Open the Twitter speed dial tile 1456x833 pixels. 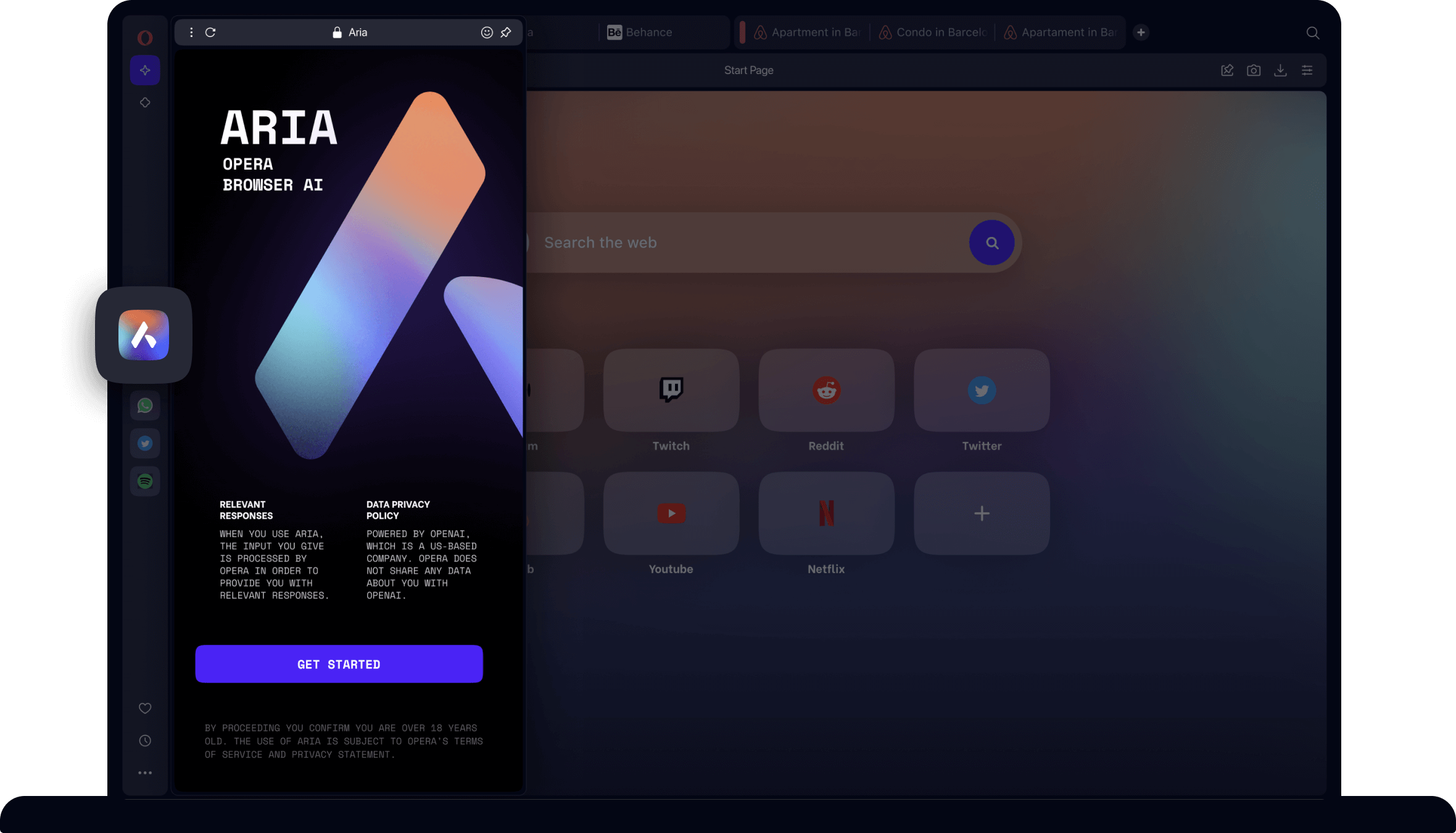982,390
